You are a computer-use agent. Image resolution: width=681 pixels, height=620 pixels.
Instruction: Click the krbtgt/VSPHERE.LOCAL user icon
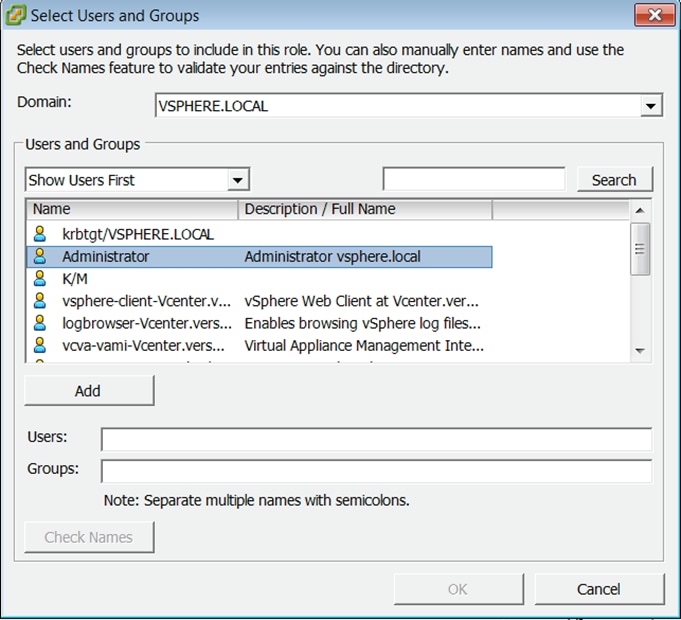(x=40, y=234)
